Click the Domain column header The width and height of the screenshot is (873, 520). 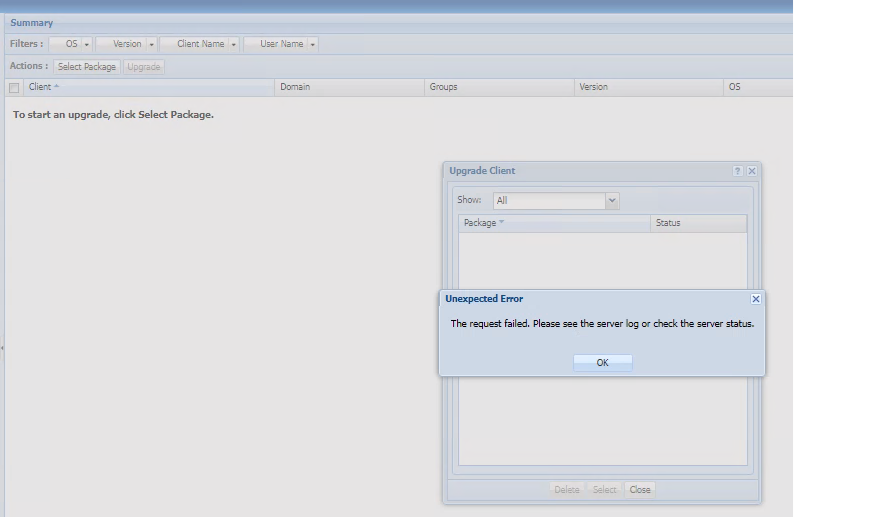pos(295,87)
